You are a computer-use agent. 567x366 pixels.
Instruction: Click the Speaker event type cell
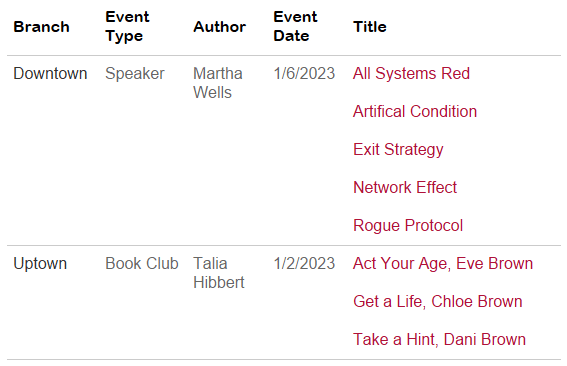(135, 74)
